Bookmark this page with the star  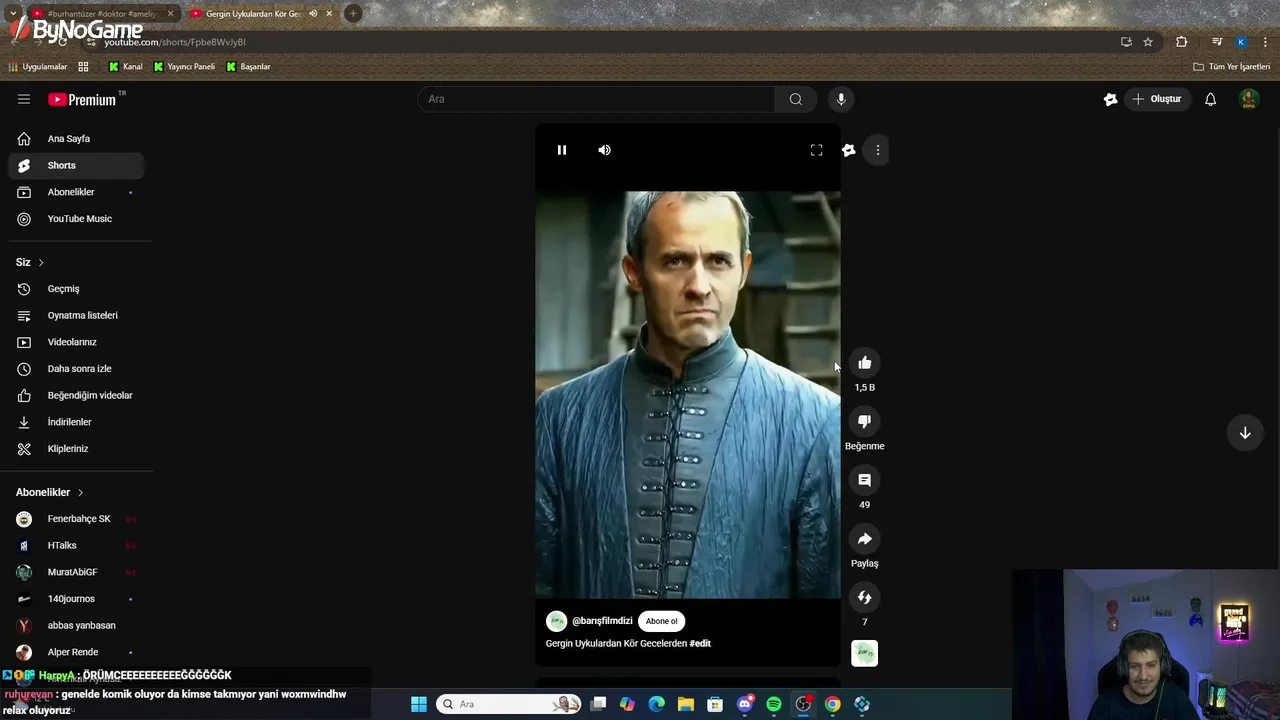(x=1148, y=42)
